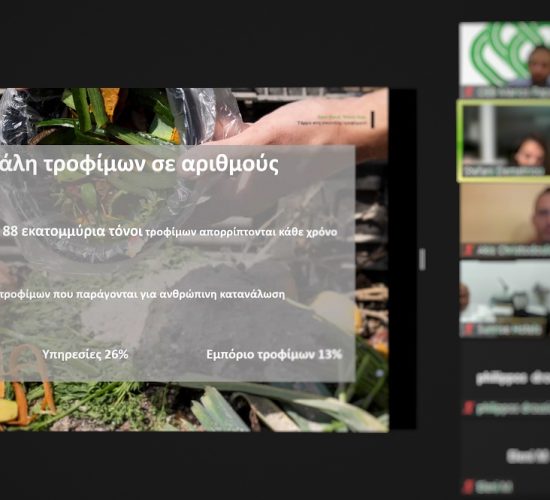Click the red muted mic icon on bottom participant tile
This screenshot has width=550, height=500.
coord(468,487)
